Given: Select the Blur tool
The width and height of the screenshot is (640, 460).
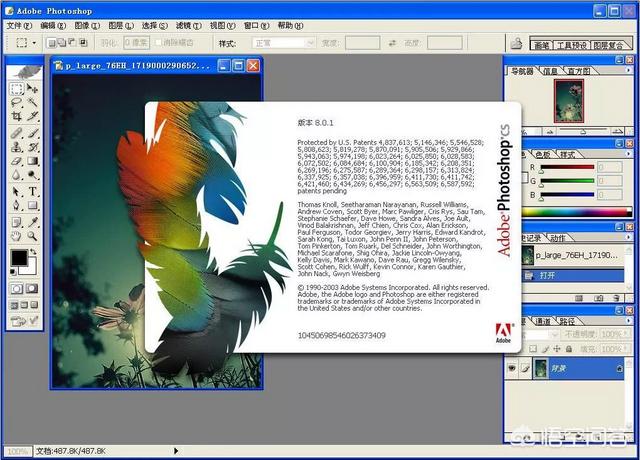Looking at the screenshot, I should tap(17, 175).
